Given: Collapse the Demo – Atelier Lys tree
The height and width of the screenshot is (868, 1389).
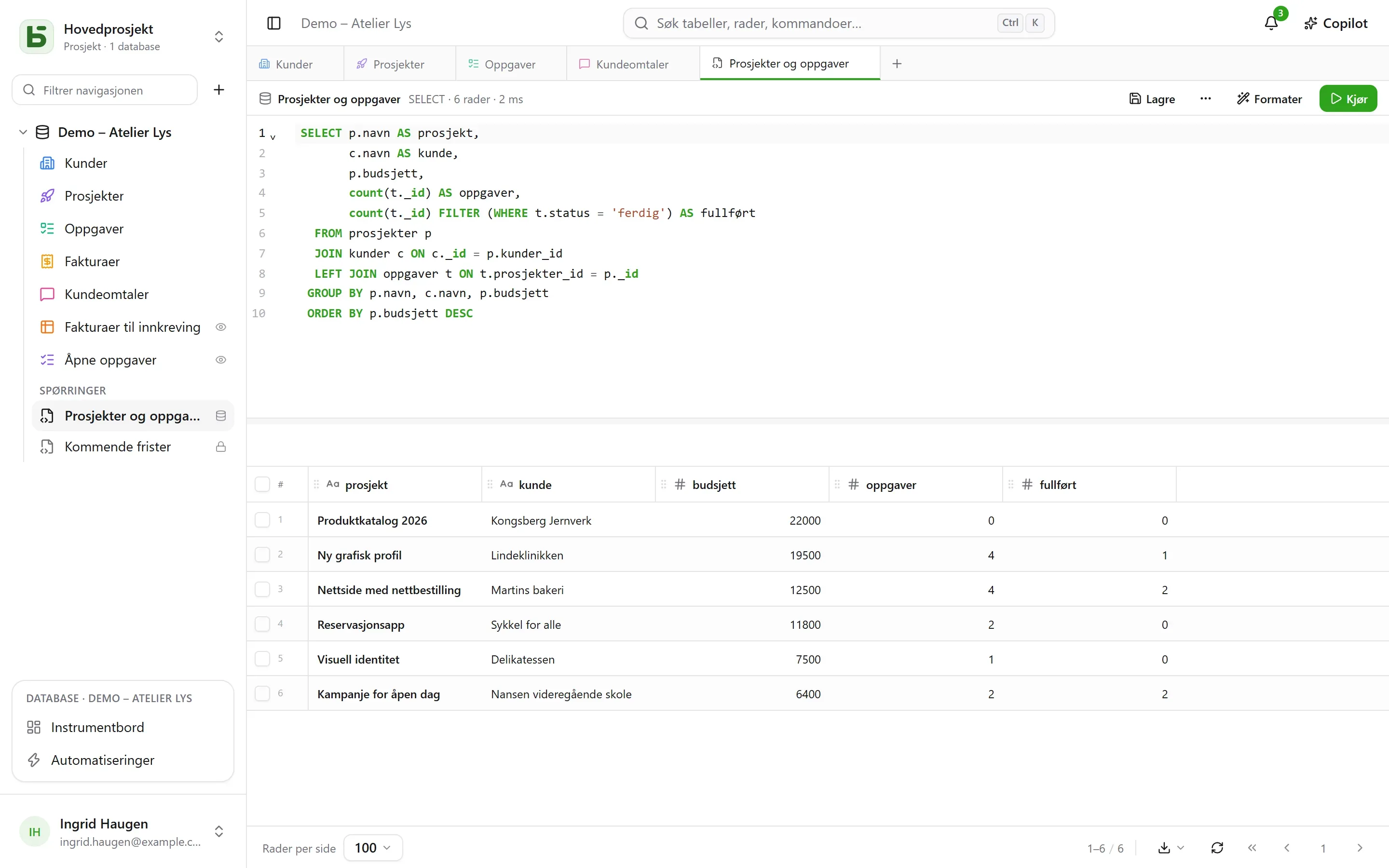Looking at the screenshot, I should point(23,132).
